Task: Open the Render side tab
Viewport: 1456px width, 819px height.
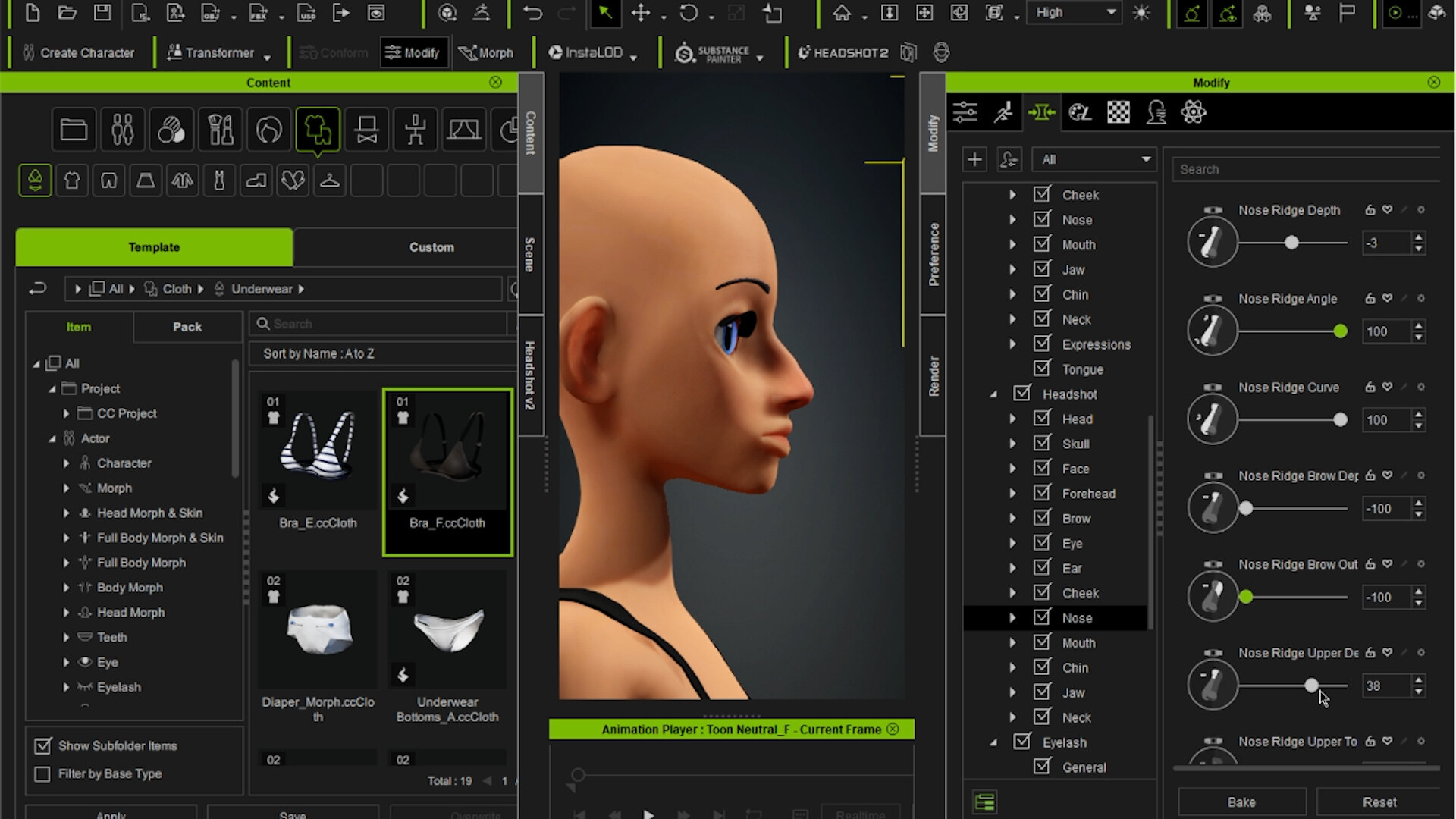Action: coord(933,376)
